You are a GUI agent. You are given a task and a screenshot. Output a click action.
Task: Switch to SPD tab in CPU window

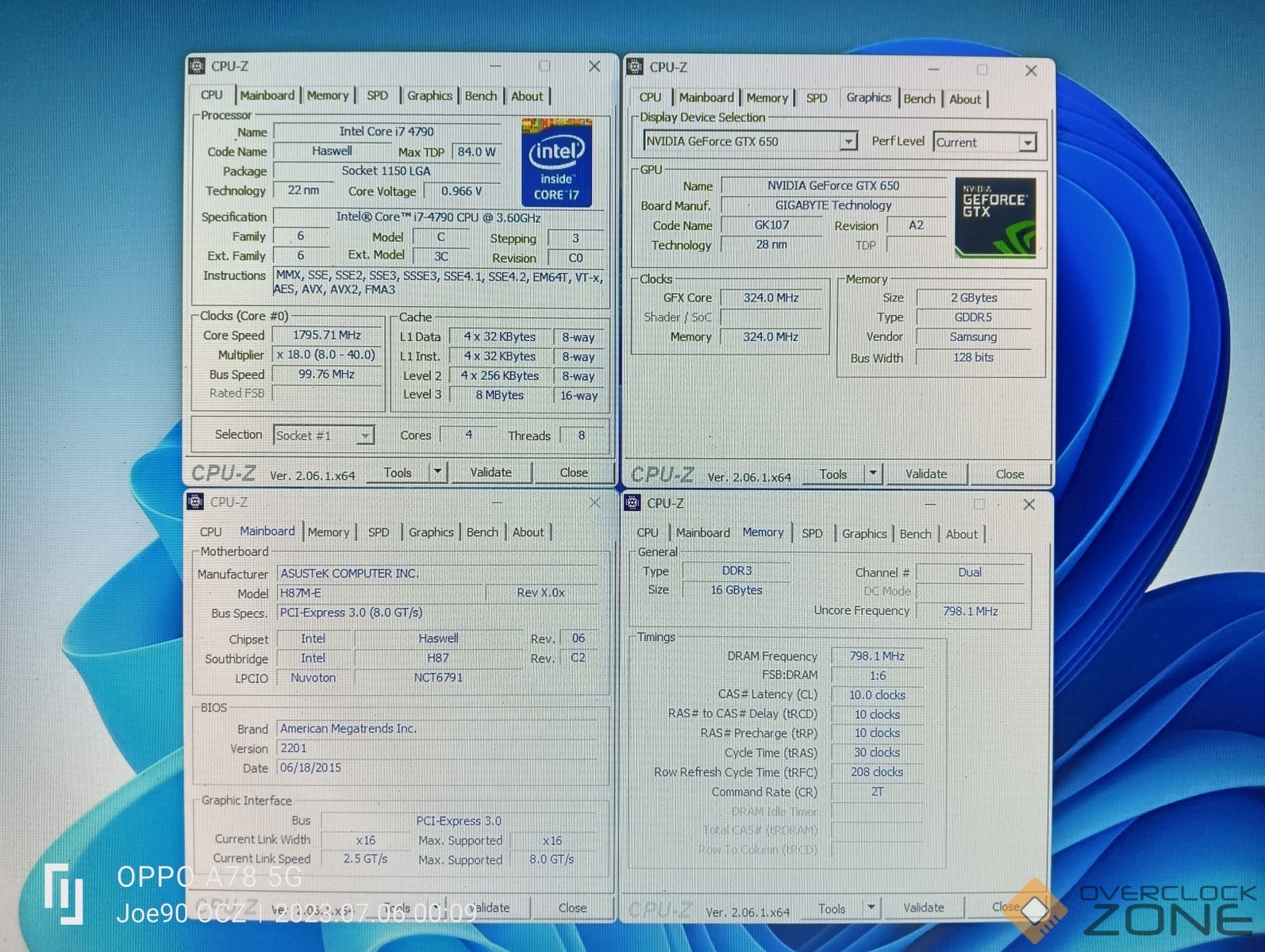[x=377, y=96]
